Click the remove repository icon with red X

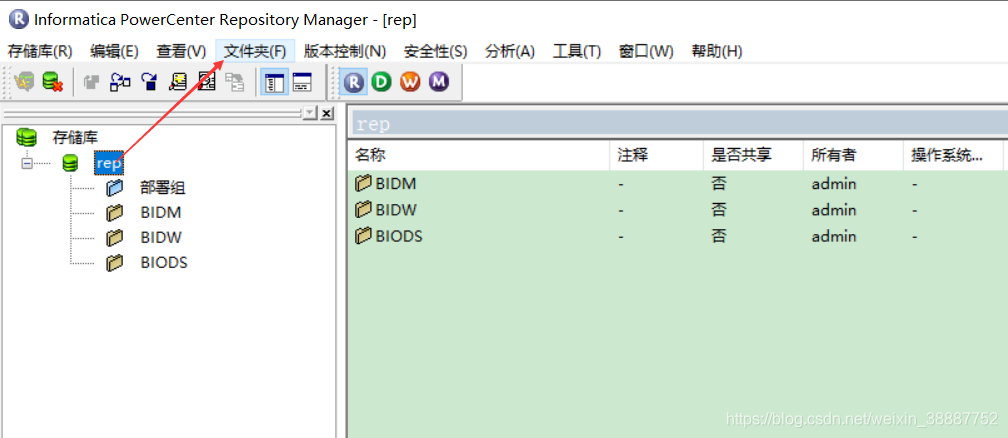tap(52, 82)
